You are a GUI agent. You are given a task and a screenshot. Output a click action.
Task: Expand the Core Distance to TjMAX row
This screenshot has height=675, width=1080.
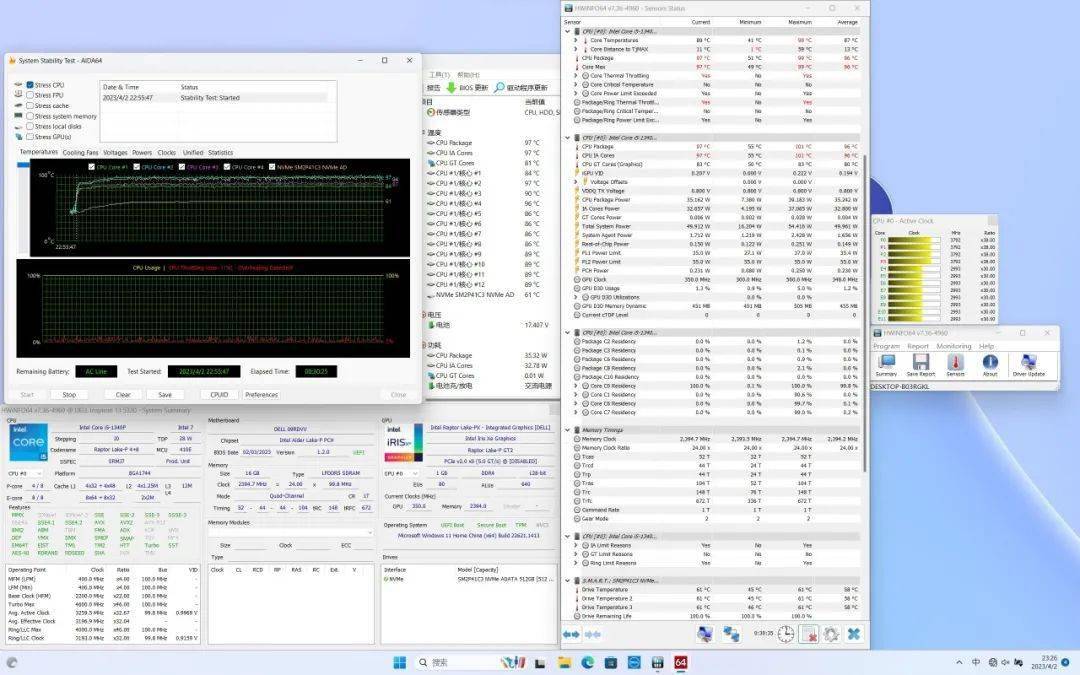[x=576, y=49]
